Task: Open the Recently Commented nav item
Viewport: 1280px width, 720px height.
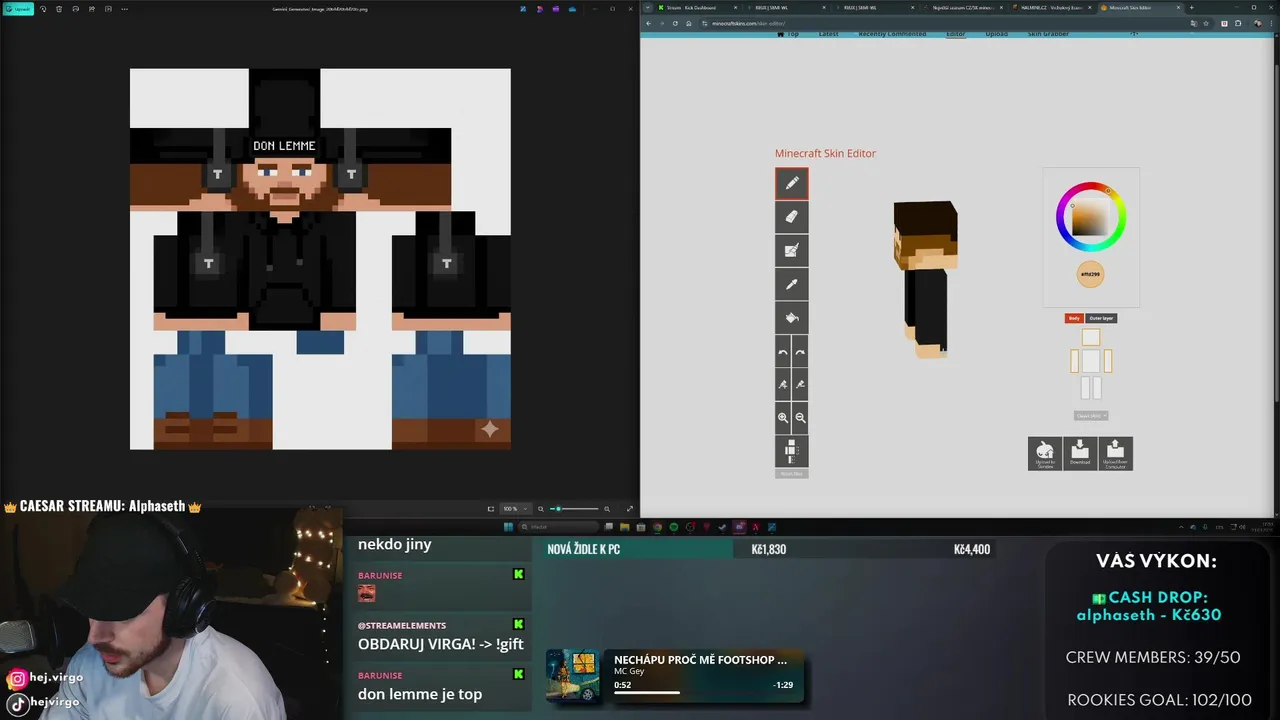Action: tap(892, 34)
